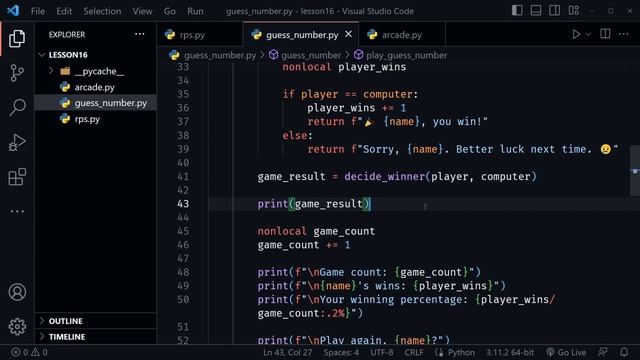Open the Selection menu
Image resolution: width=640 pixels, height=360 pixels.
click(102, 11)
